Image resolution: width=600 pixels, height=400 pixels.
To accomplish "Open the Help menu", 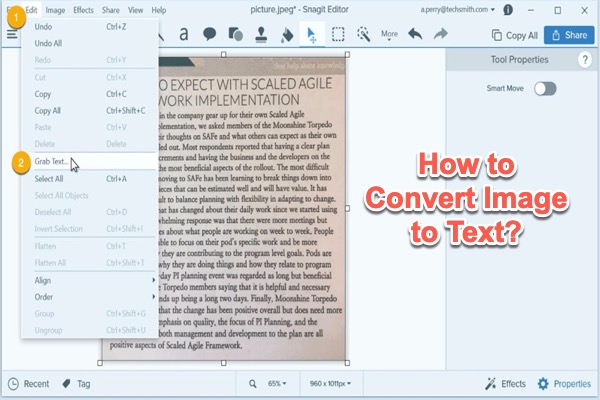I will pyautogui.click(x=158, y=10).
